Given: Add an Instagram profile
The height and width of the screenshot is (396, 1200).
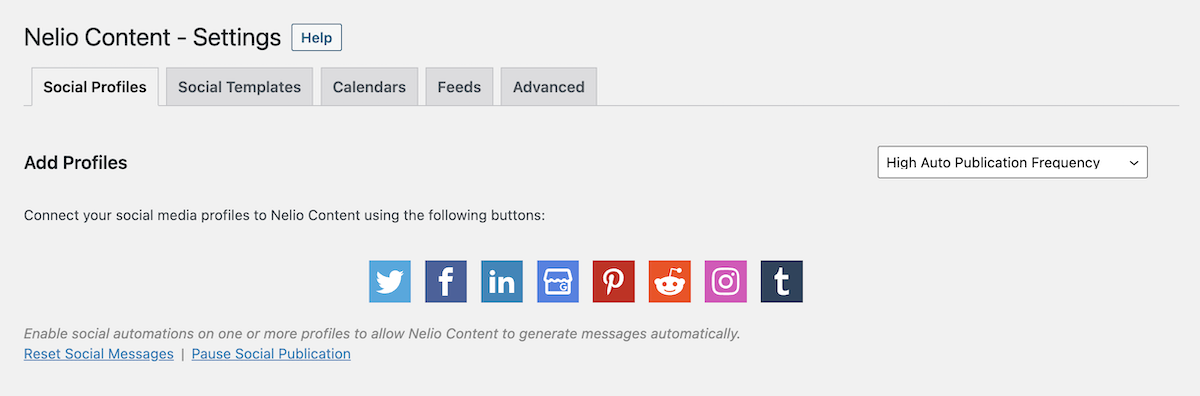Looking at the screenshot, I should (x=726, y=281).
